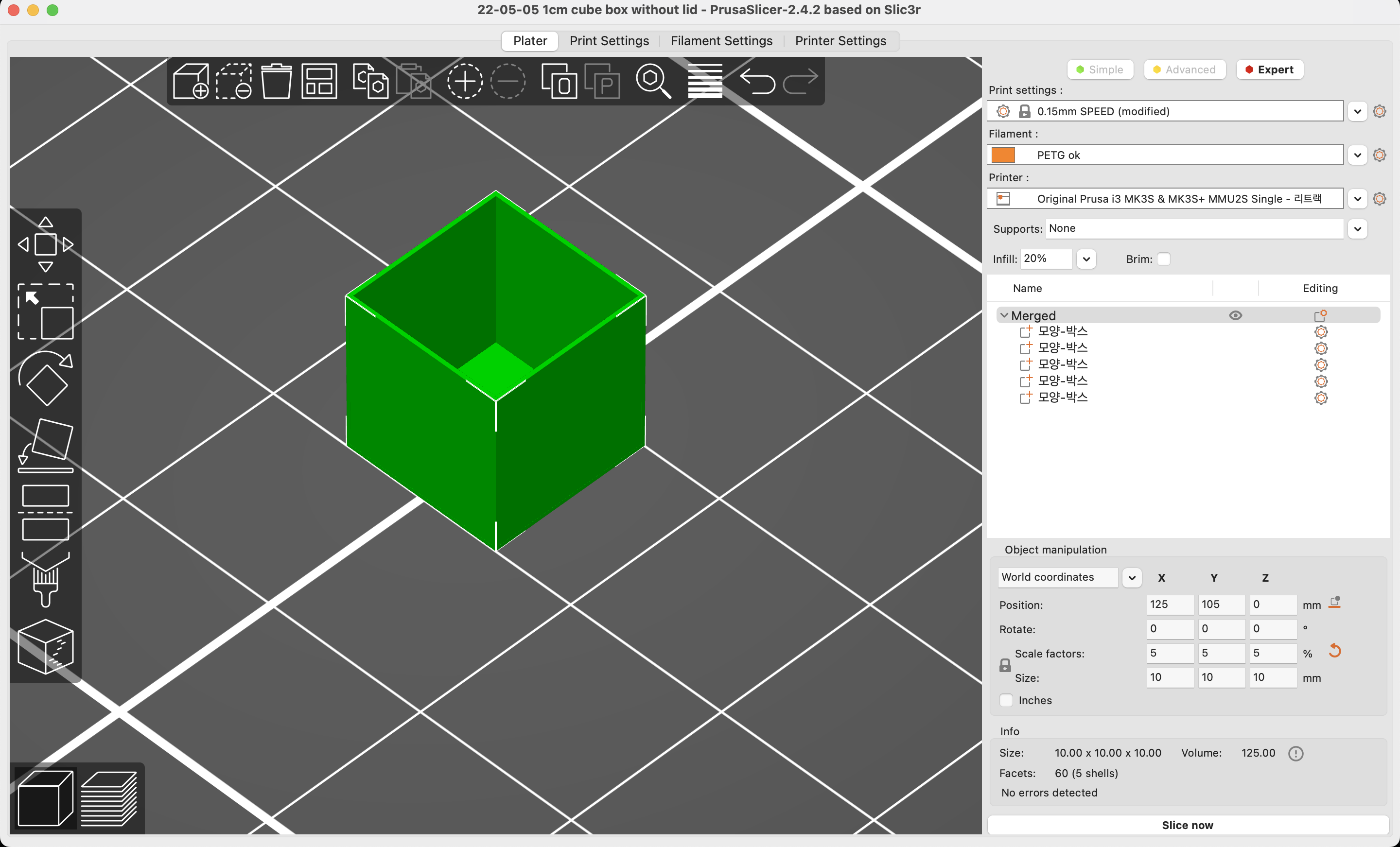
Task: Open the Filament Settings tab
Action: tap(721, 41)
